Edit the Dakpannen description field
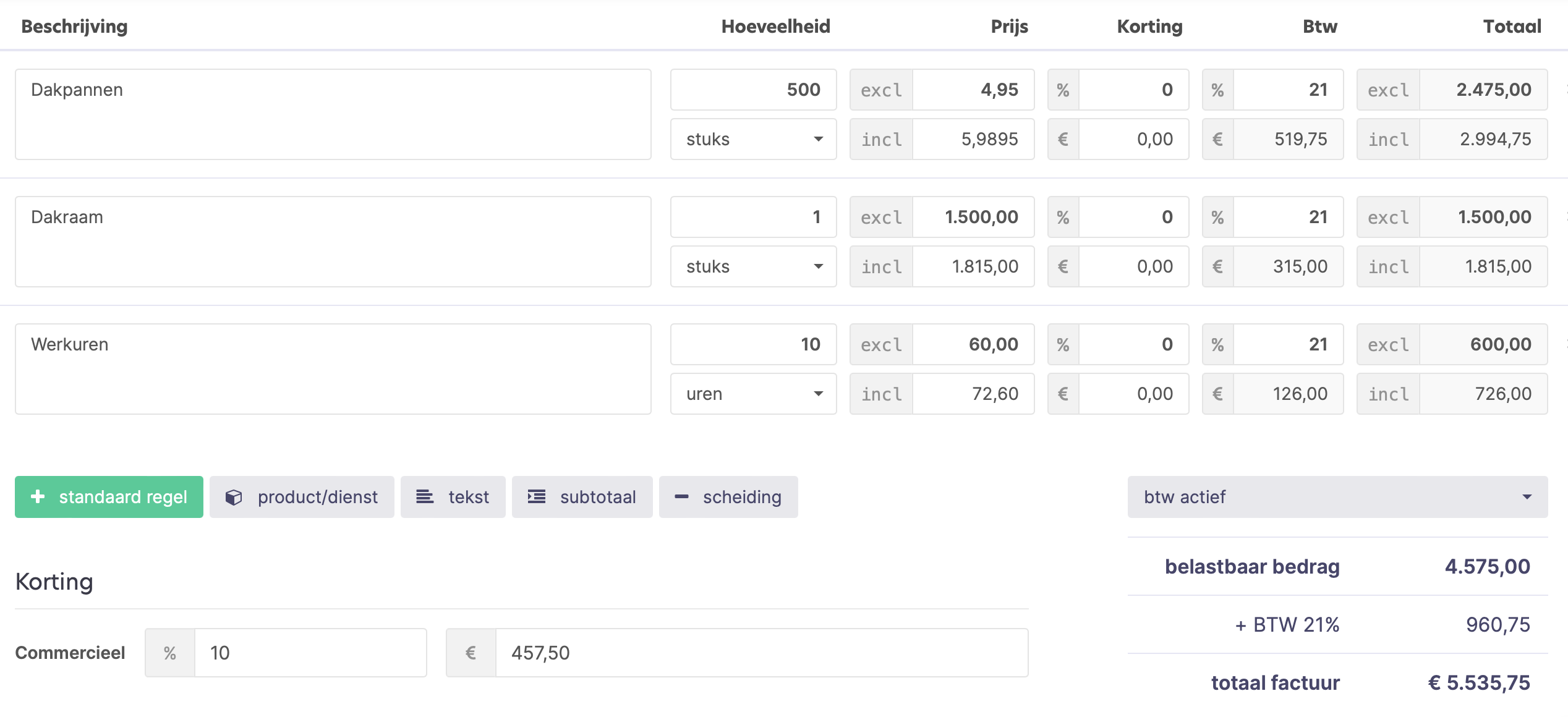The width and height of the screenshot is (1568, 717). pos(333,114)
